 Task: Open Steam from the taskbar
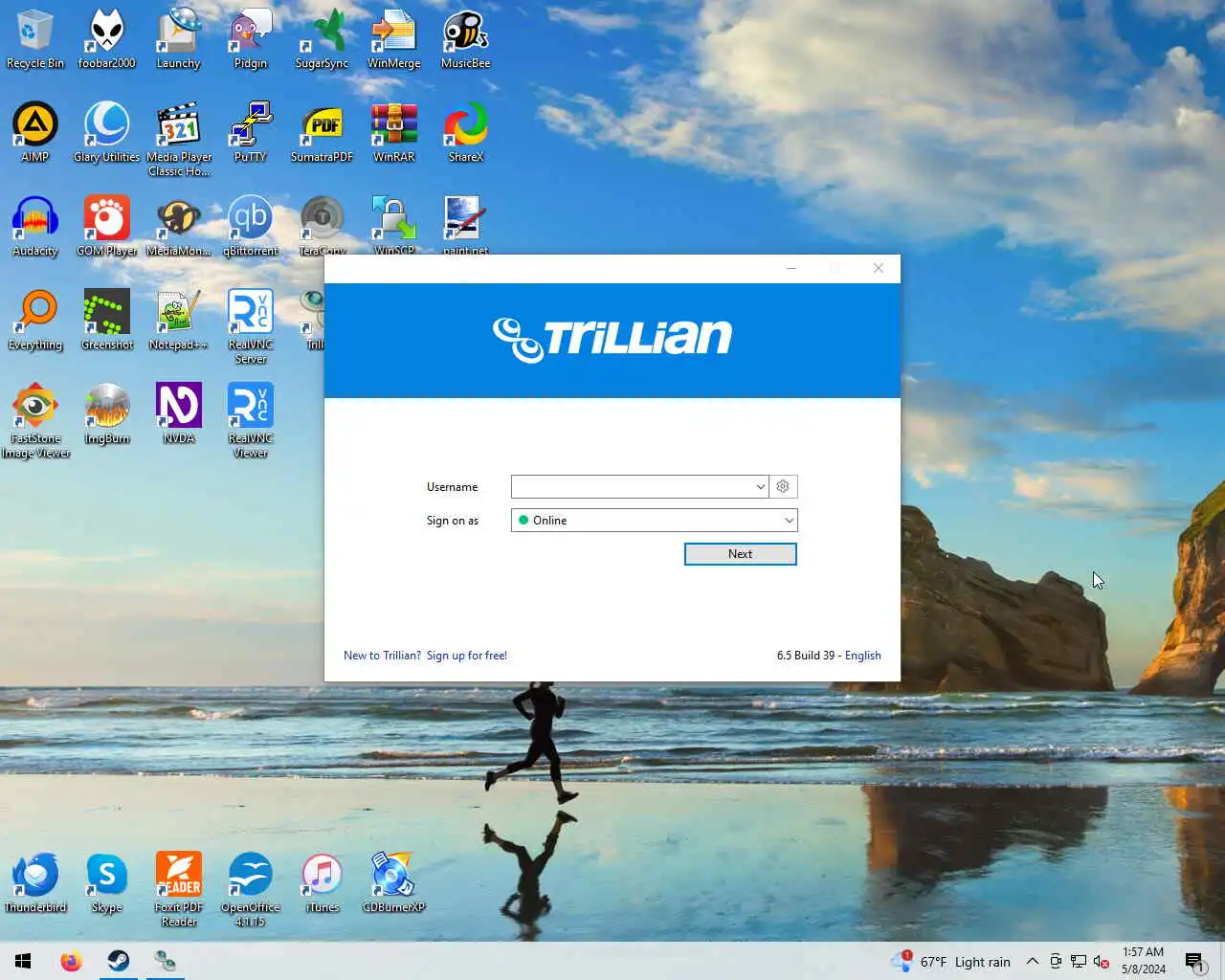coord(119,961)
